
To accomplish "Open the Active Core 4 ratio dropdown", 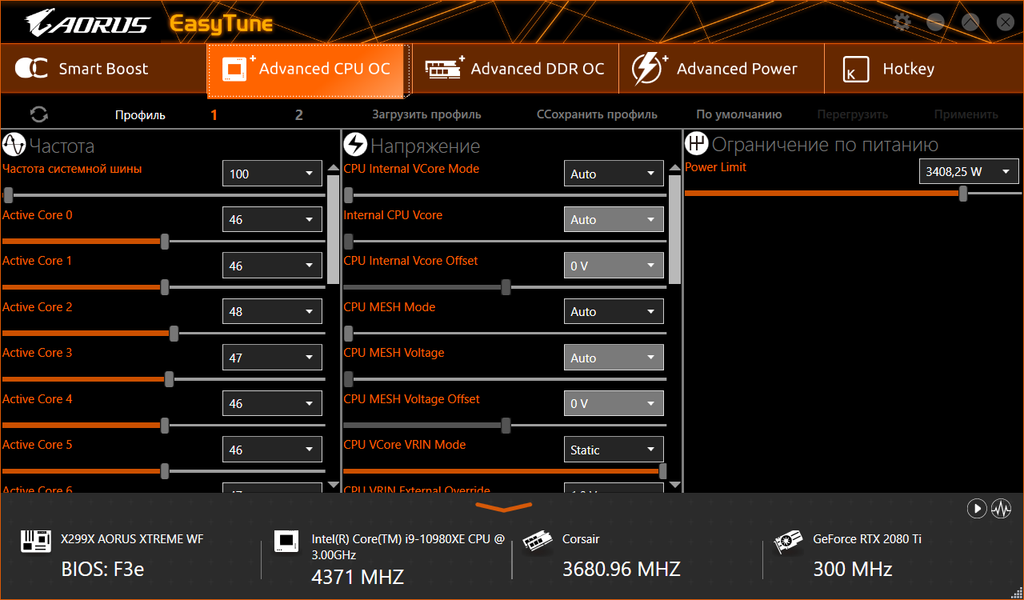I will point(272,403).
